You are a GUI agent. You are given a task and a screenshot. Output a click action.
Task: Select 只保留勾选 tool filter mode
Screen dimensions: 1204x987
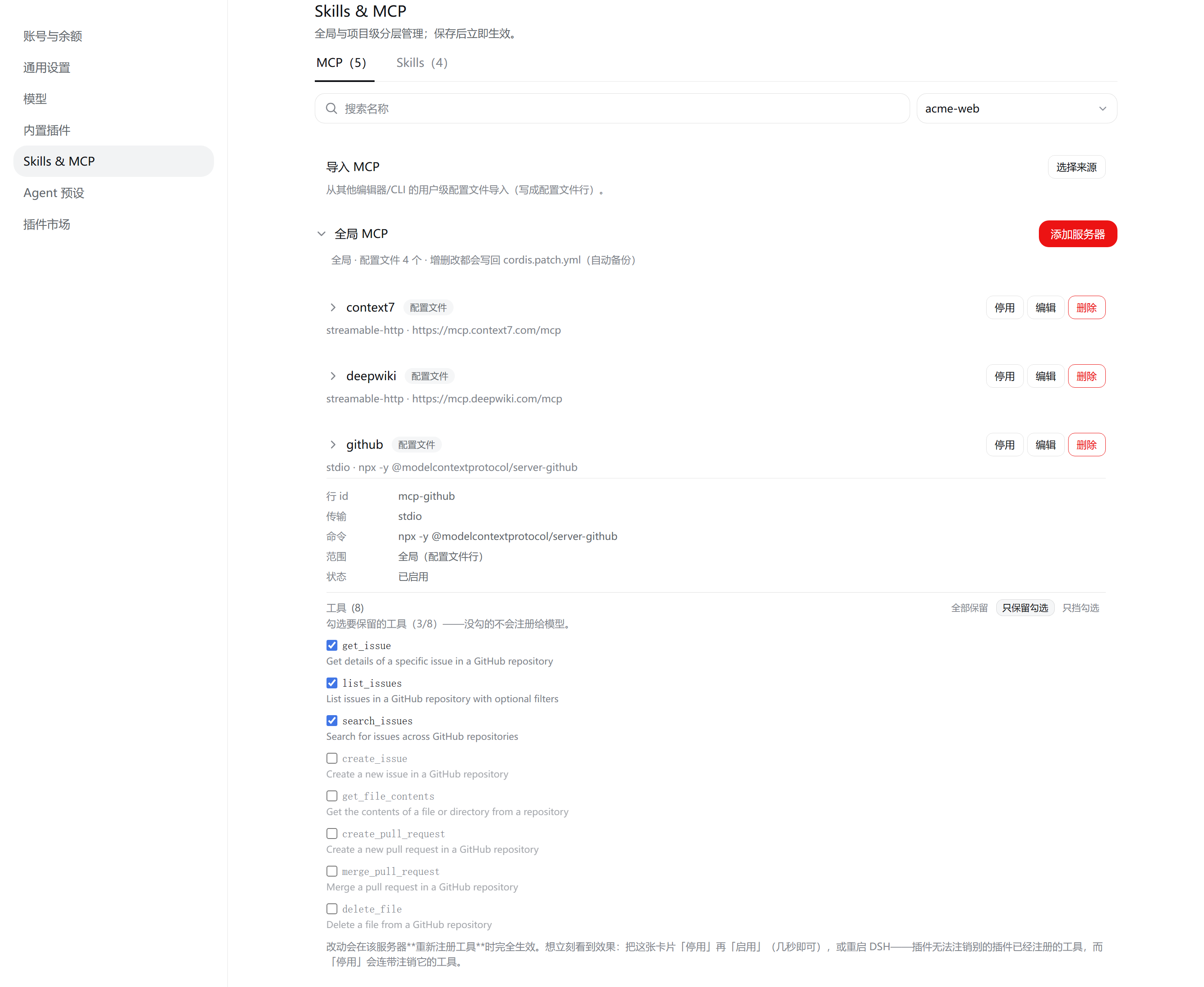pos(1025,608)
